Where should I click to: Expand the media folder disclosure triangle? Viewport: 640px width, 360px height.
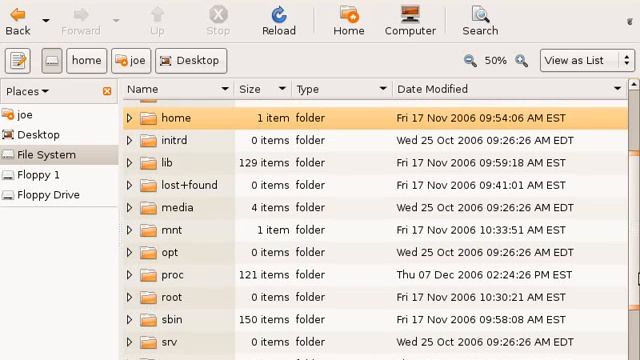(x=129, y=208)
